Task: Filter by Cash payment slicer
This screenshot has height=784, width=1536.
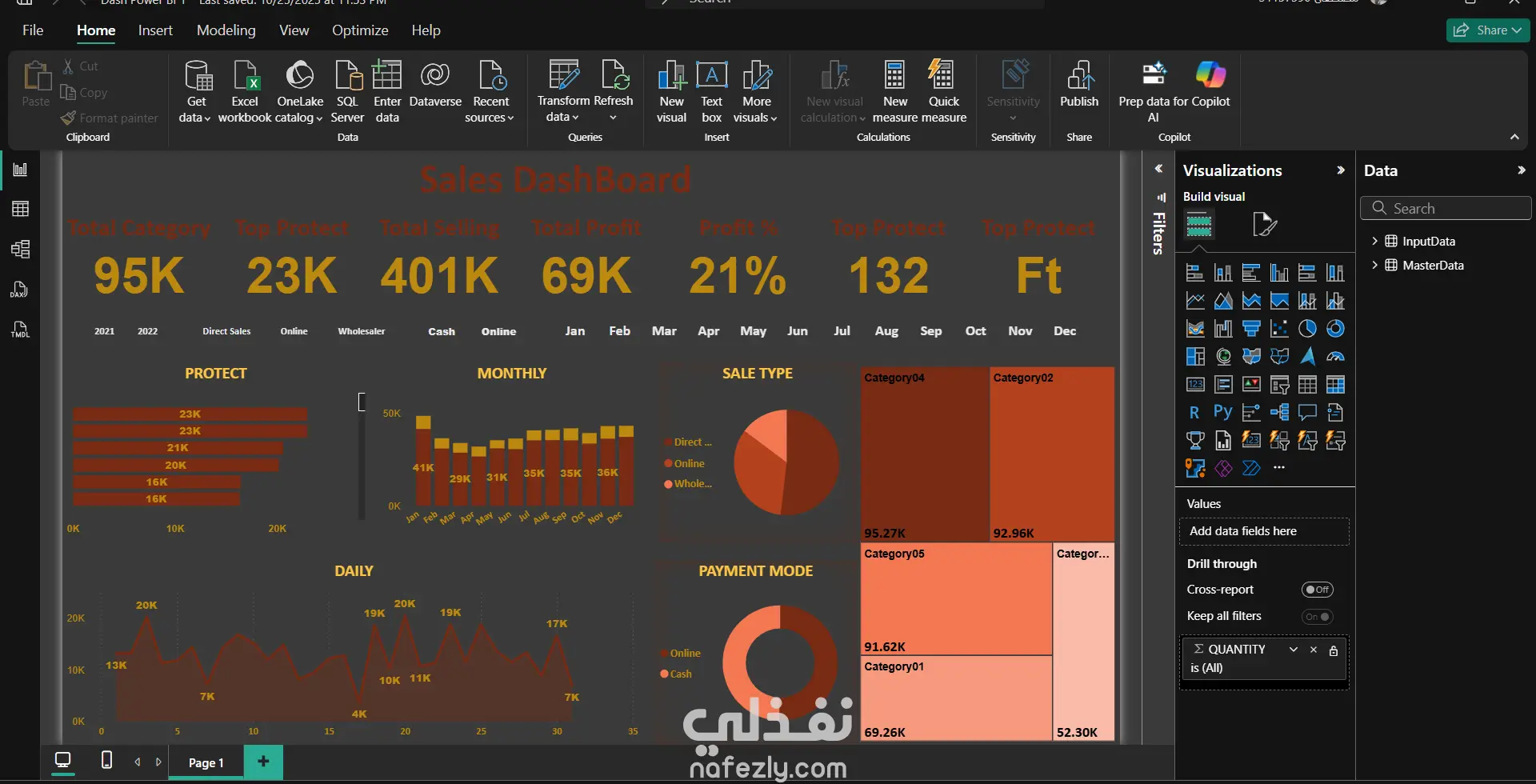Action: click(x=442, y=331)
